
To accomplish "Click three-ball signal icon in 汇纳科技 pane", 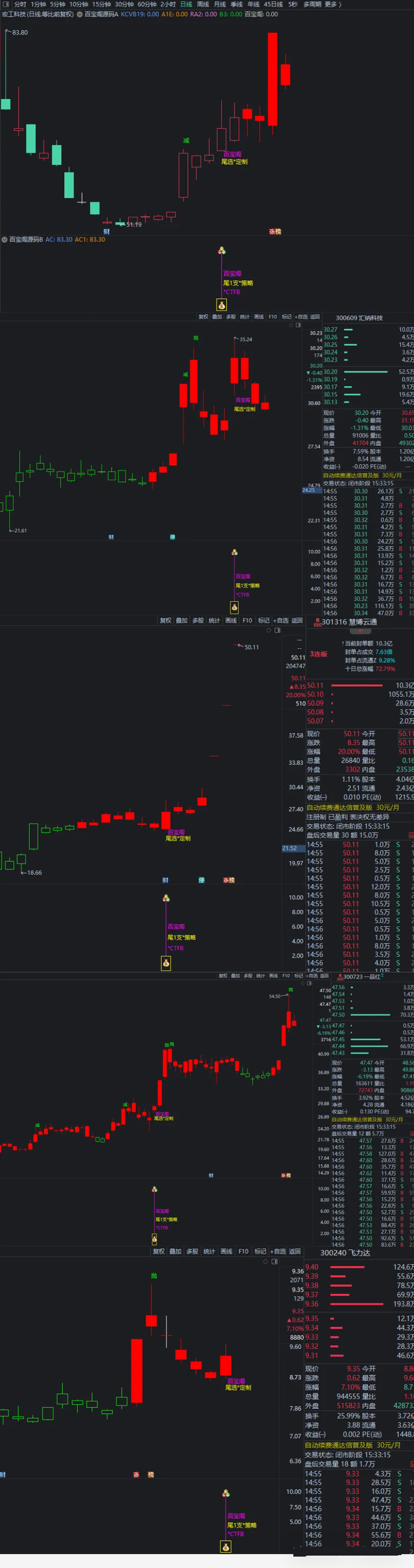I will coord(234,552).
